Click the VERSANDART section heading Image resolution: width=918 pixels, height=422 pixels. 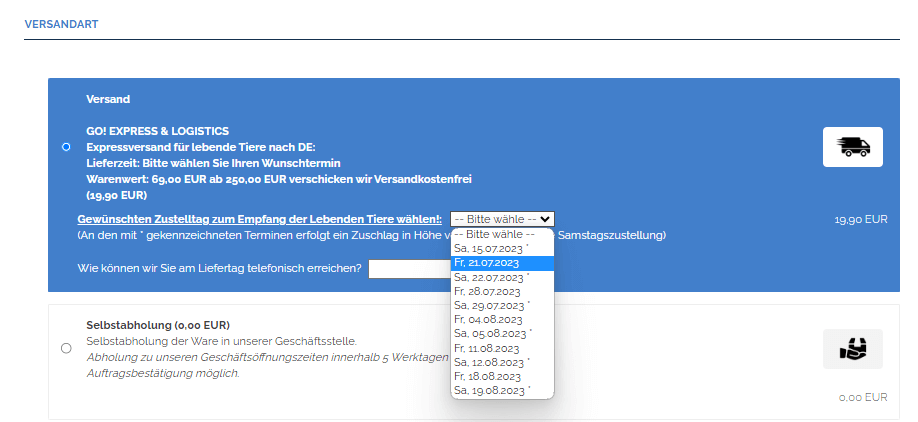click(61, 23)
